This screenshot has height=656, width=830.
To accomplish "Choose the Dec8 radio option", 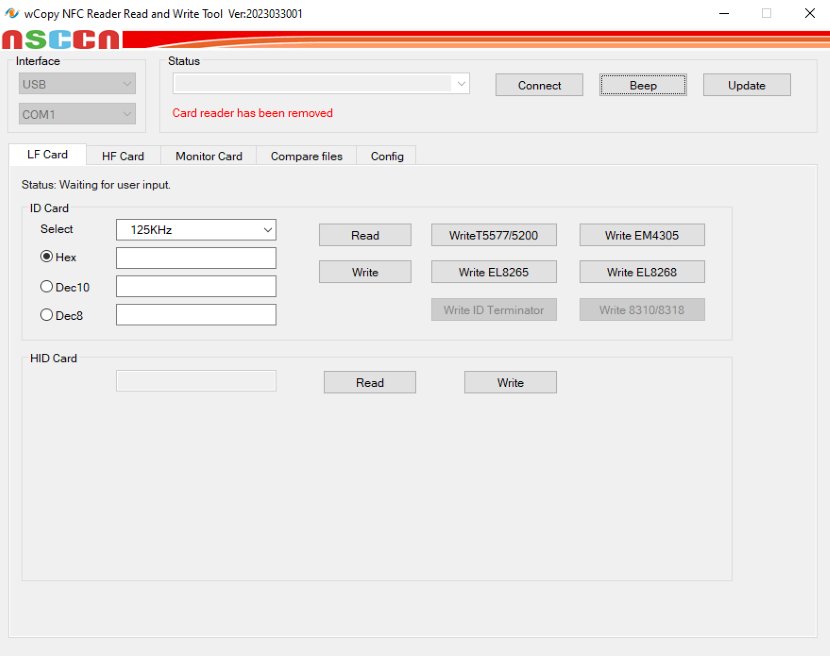I will pyautogui.click(x=46, y=315).
